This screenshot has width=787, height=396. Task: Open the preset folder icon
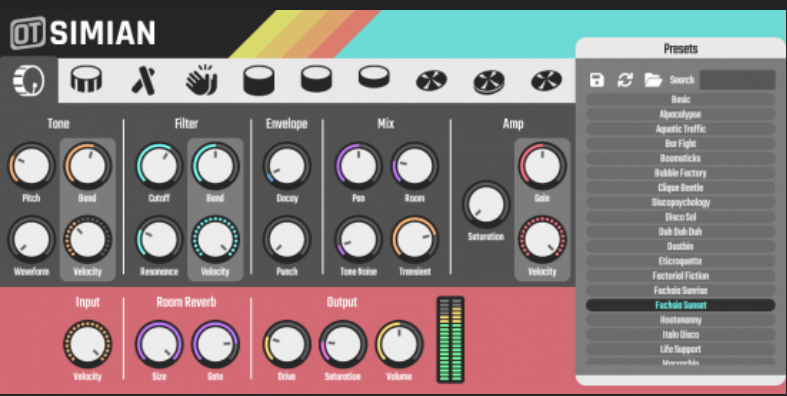[653, 80]
